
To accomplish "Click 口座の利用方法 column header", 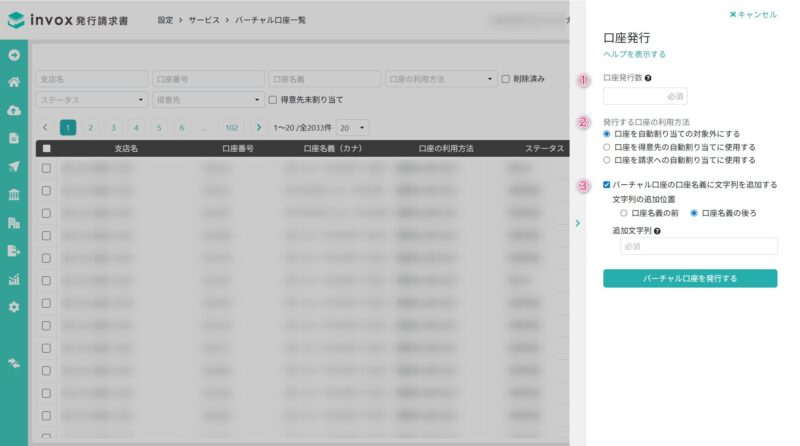I will point(446,148).
